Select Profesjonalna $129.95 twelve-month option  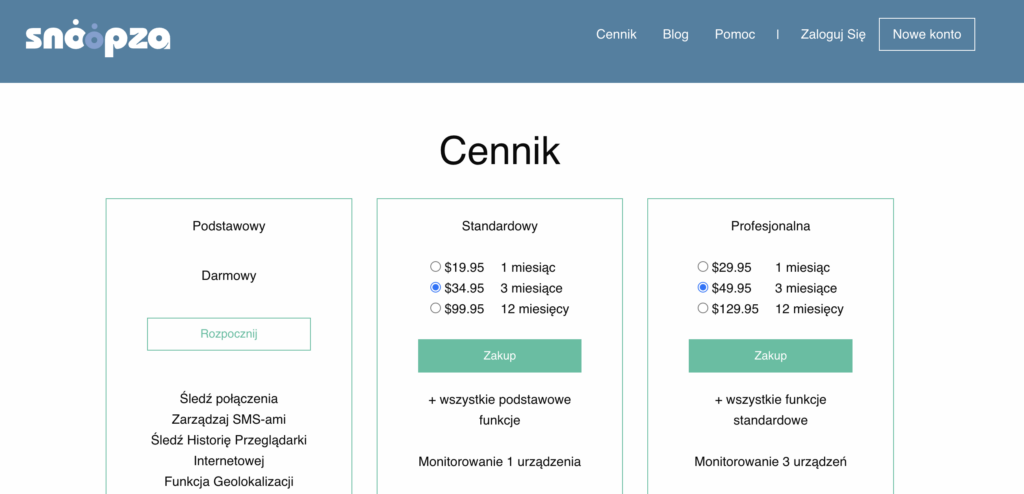(703, 309)
